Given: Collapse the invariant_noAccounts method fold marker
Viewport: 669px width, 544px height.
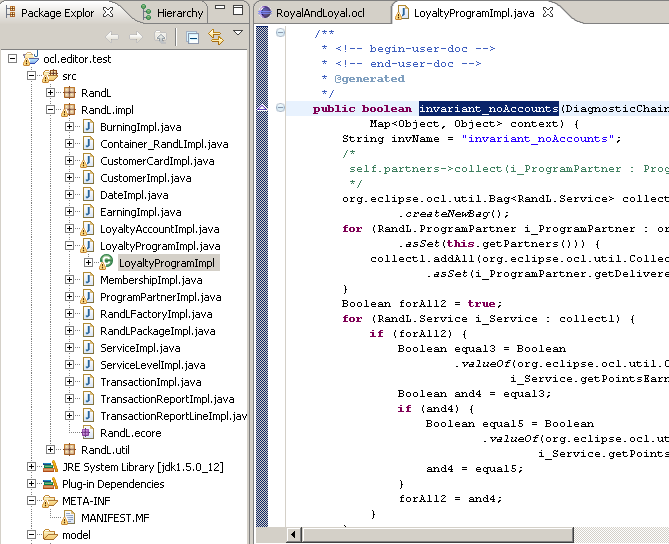Looking at the screenshot, I should 280,108.
